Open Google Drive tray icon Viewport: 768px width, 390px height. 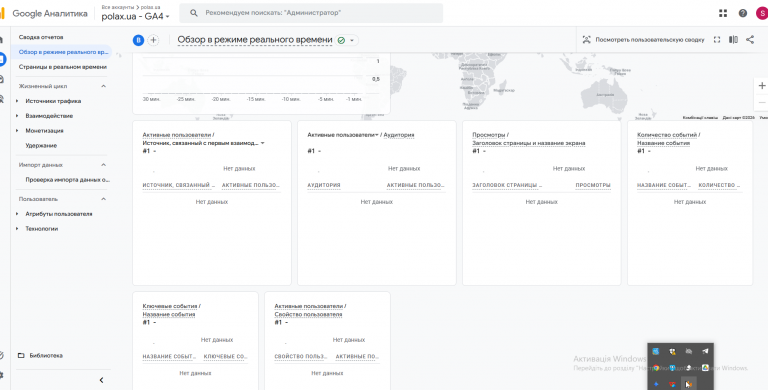[x=705, y=368]
